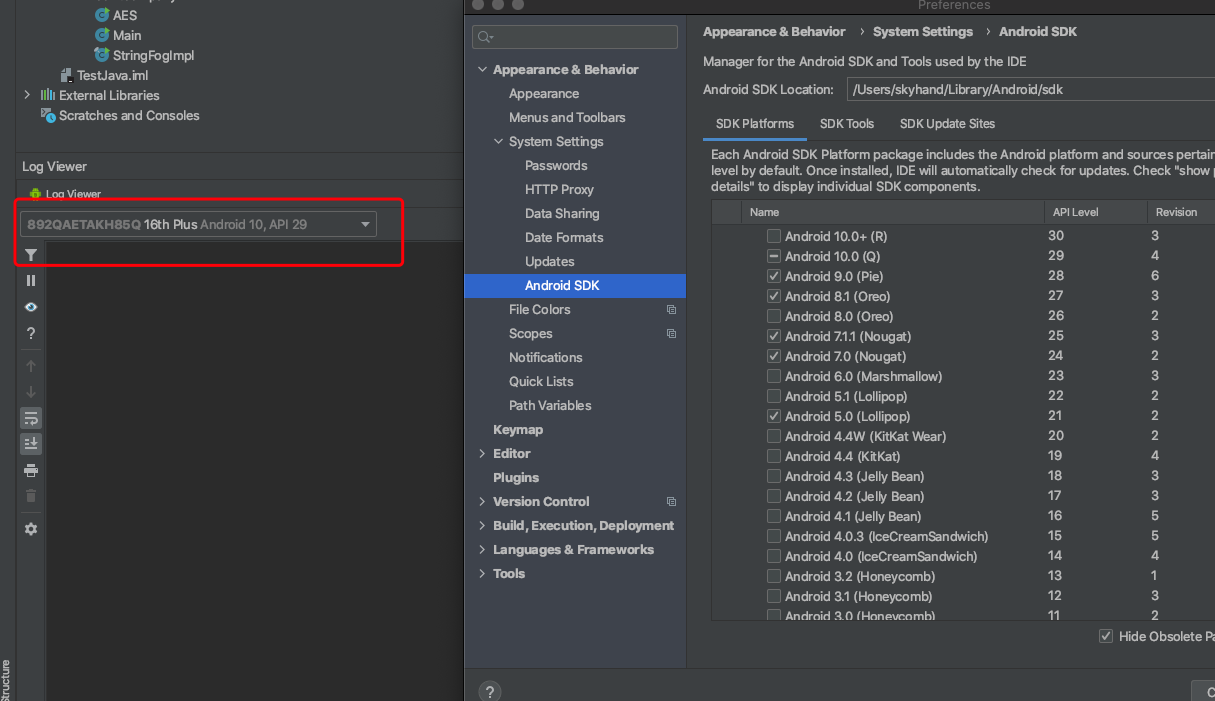Image resolution: width=1215 pixels, height=701 pixels.
Task: Open Keymap settings
Action: click(x=518, y=429)
